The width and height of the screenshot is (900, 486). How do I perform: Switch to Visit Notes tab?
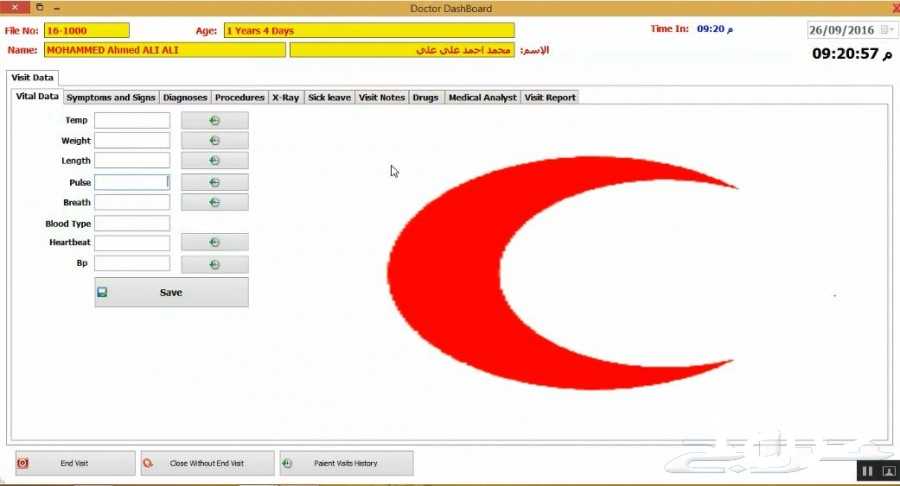pos(382,98)
